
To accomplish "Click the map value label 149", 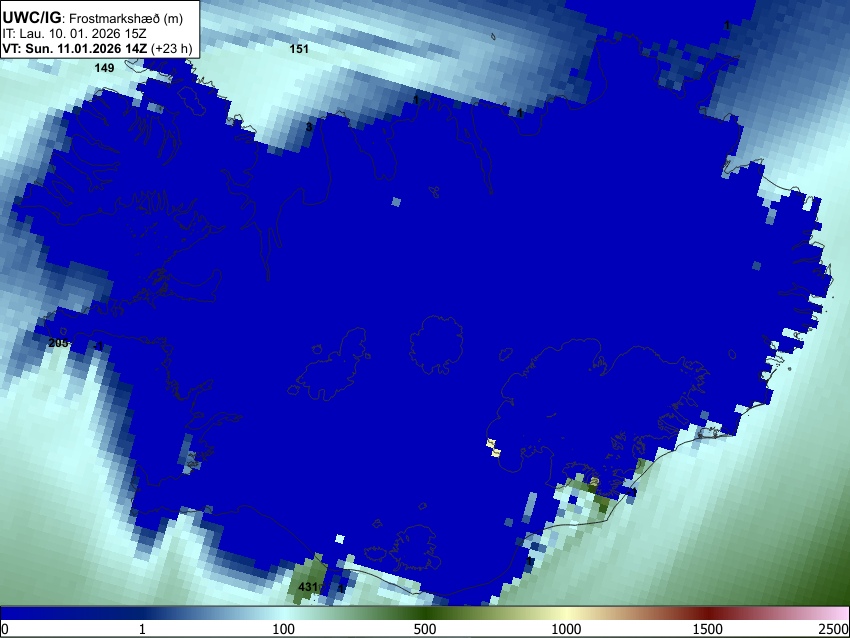I will pyautogui.click(x=104, y=68).
